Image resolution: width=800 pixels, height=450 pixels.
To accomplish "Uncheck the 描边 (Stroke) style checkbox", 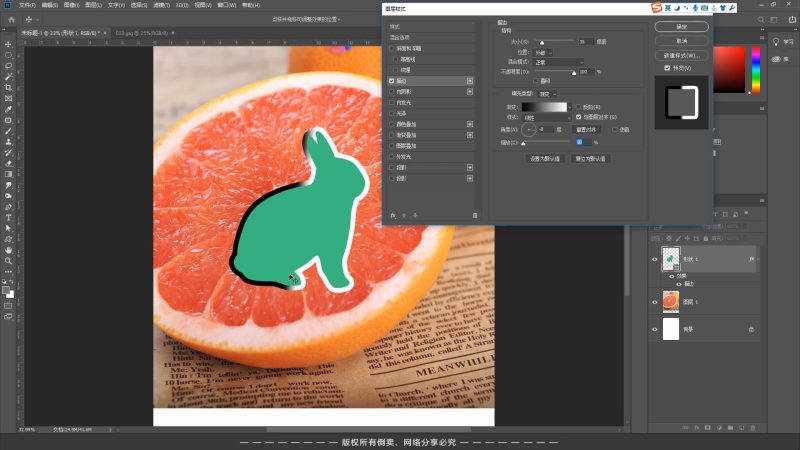I will coord(392,81).
